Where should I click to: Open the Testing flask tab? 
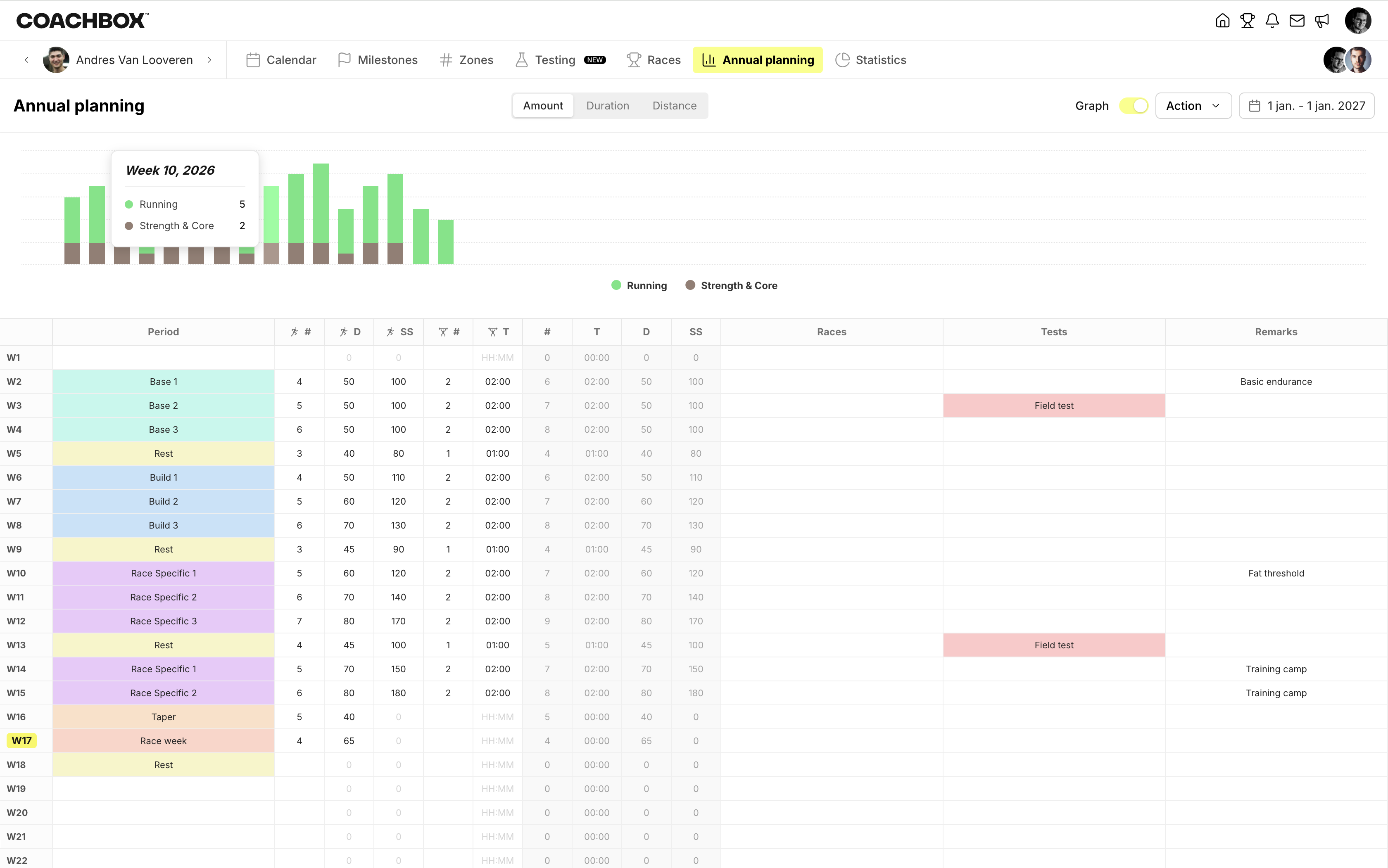[x=546, y=60]
